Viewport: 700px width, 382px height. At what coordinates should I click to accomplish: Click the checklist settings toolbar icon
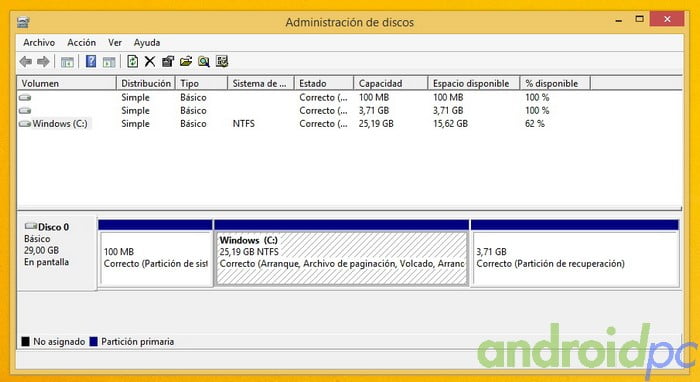[222, 61]
